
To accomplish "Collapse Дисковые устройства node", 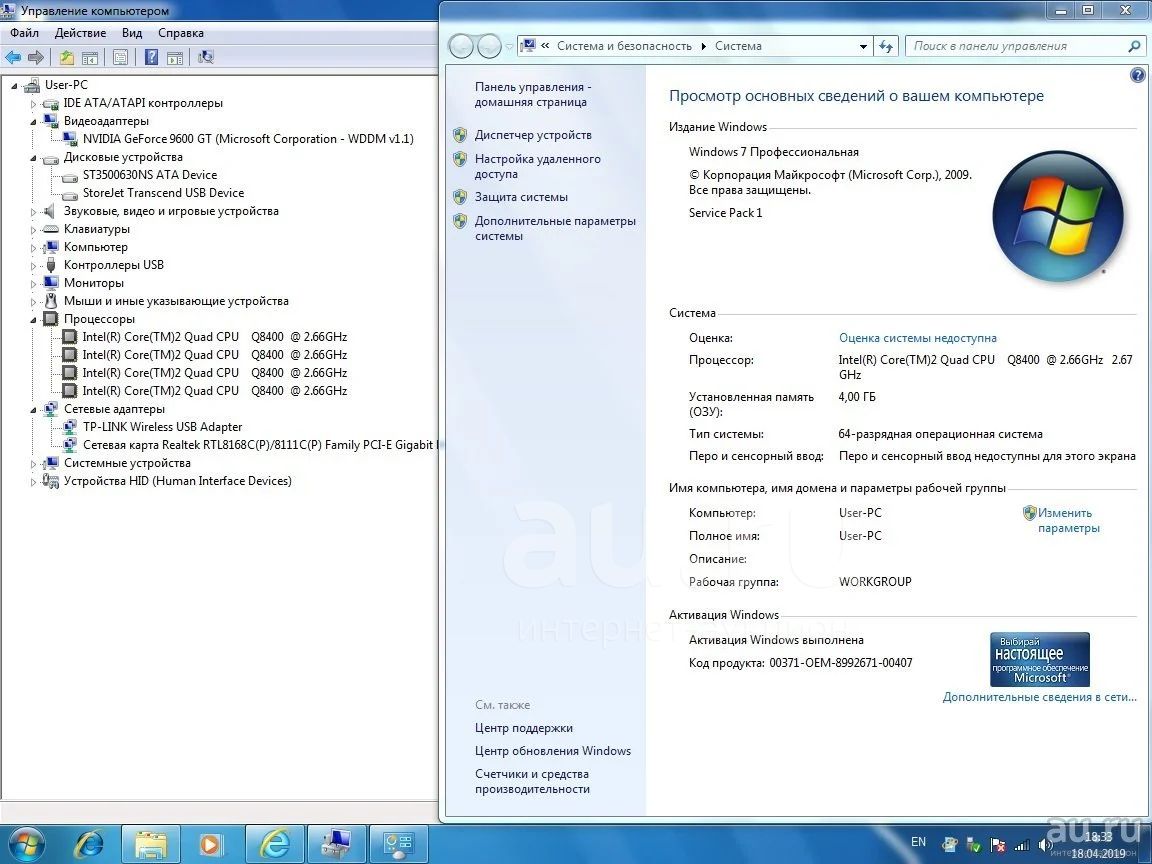I will pos(33,158).
